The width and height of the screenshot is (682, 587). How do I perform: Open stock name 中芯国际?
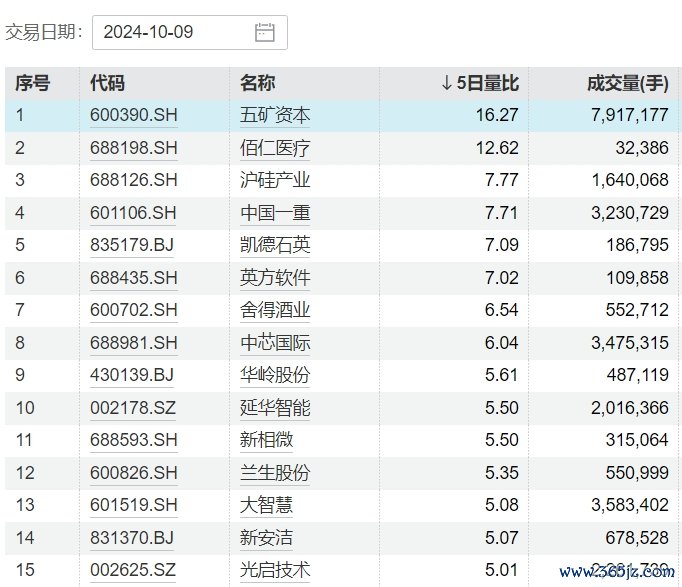click(x=275, y=343)
